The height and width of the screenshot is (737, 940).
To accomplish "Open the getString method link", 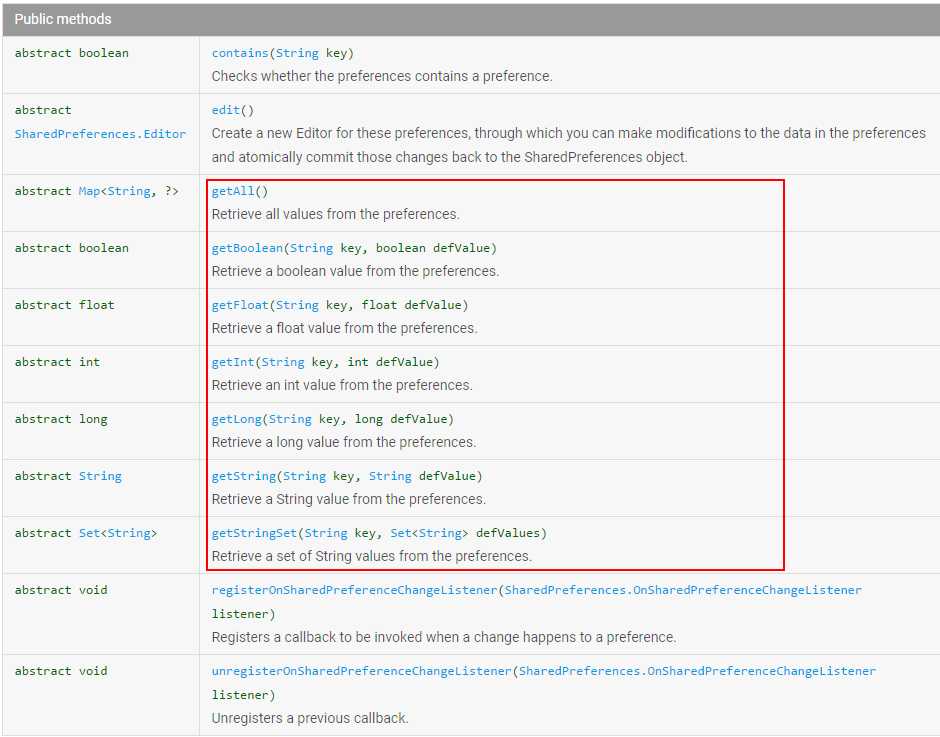I will click(x=243, y=476).
